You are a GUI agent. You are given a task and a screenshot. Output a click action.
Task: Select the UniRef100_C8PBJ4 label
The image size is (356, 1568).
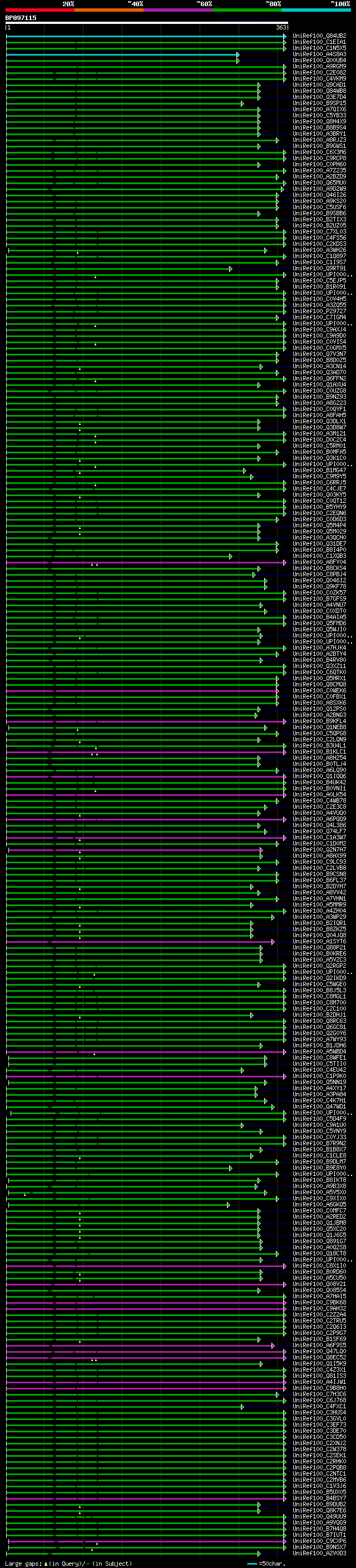tap(319, 574)
